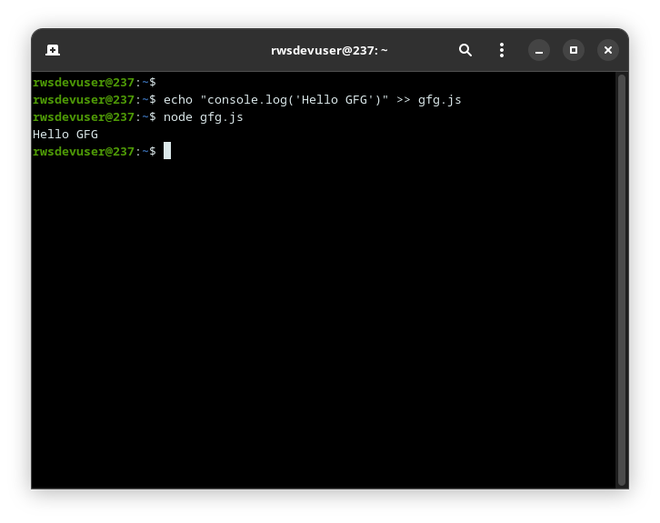This screenshot has width=660, height=523.
Task: Click the title rwsdevuser@237: ~
Action: click(329, 50)
